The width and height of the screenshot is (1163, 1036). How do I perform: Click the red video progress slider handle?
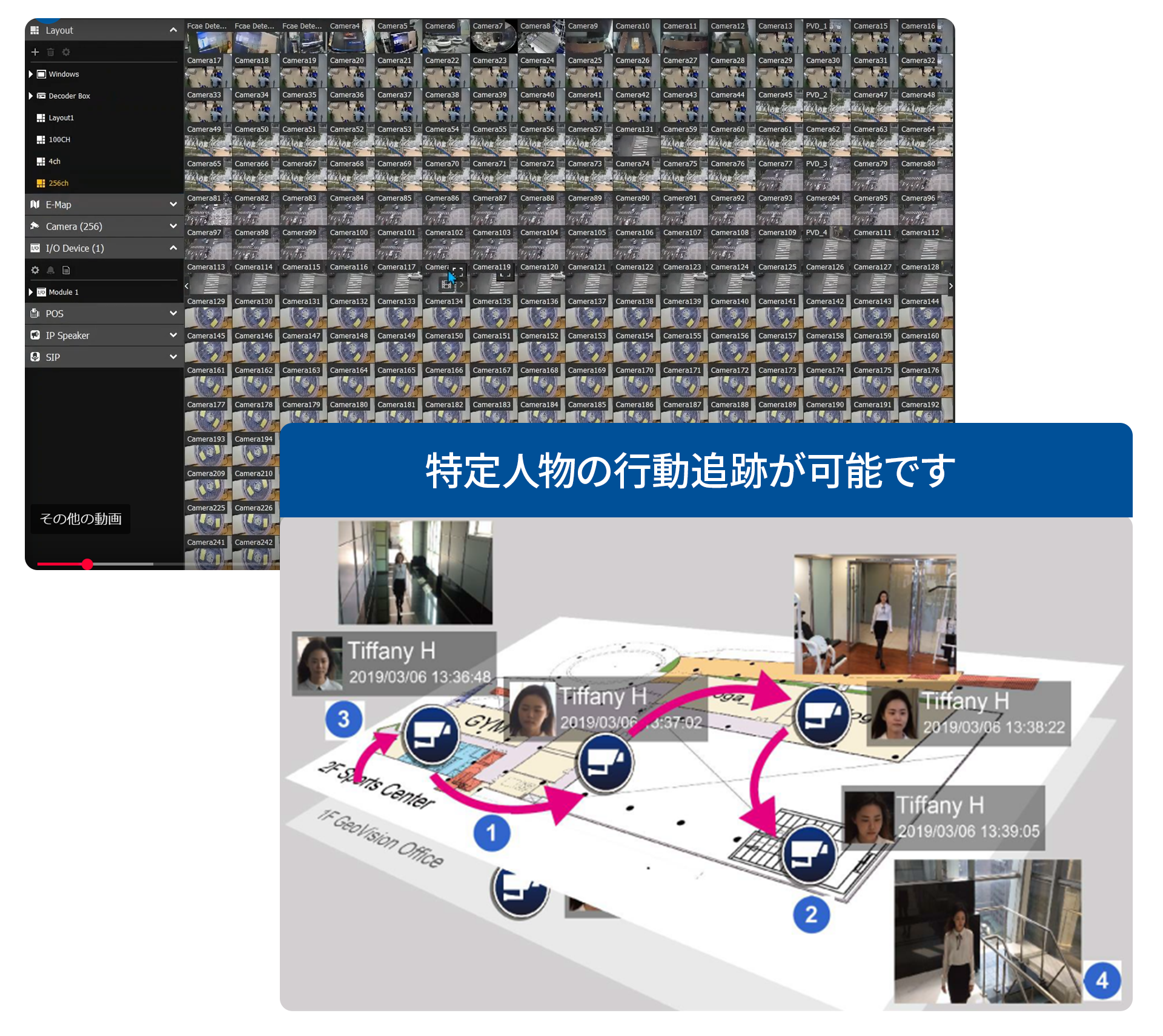87,564
